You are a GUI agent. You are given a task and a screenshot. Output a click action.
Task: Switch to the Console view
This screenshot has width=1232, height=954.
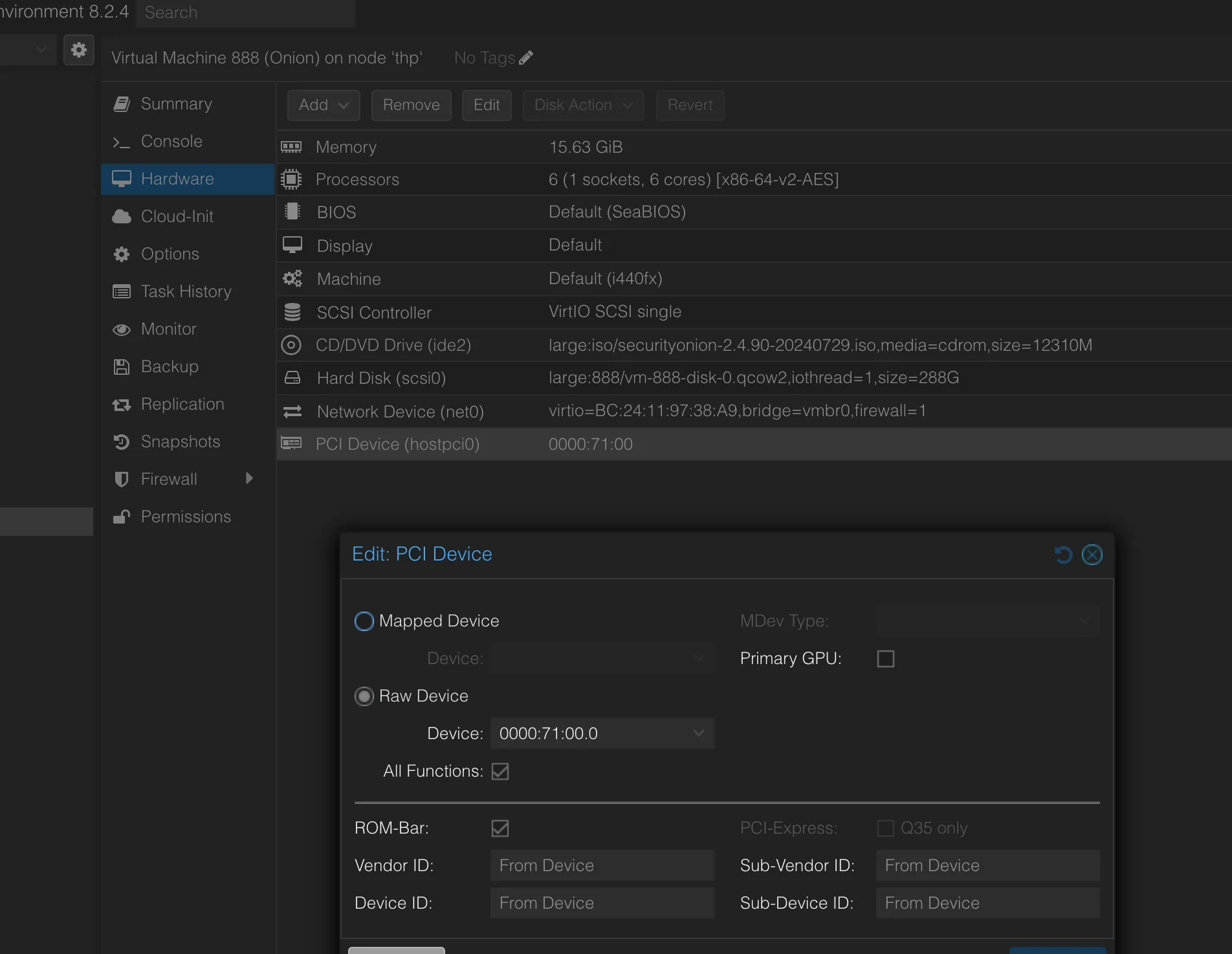(x=171, y=141)
